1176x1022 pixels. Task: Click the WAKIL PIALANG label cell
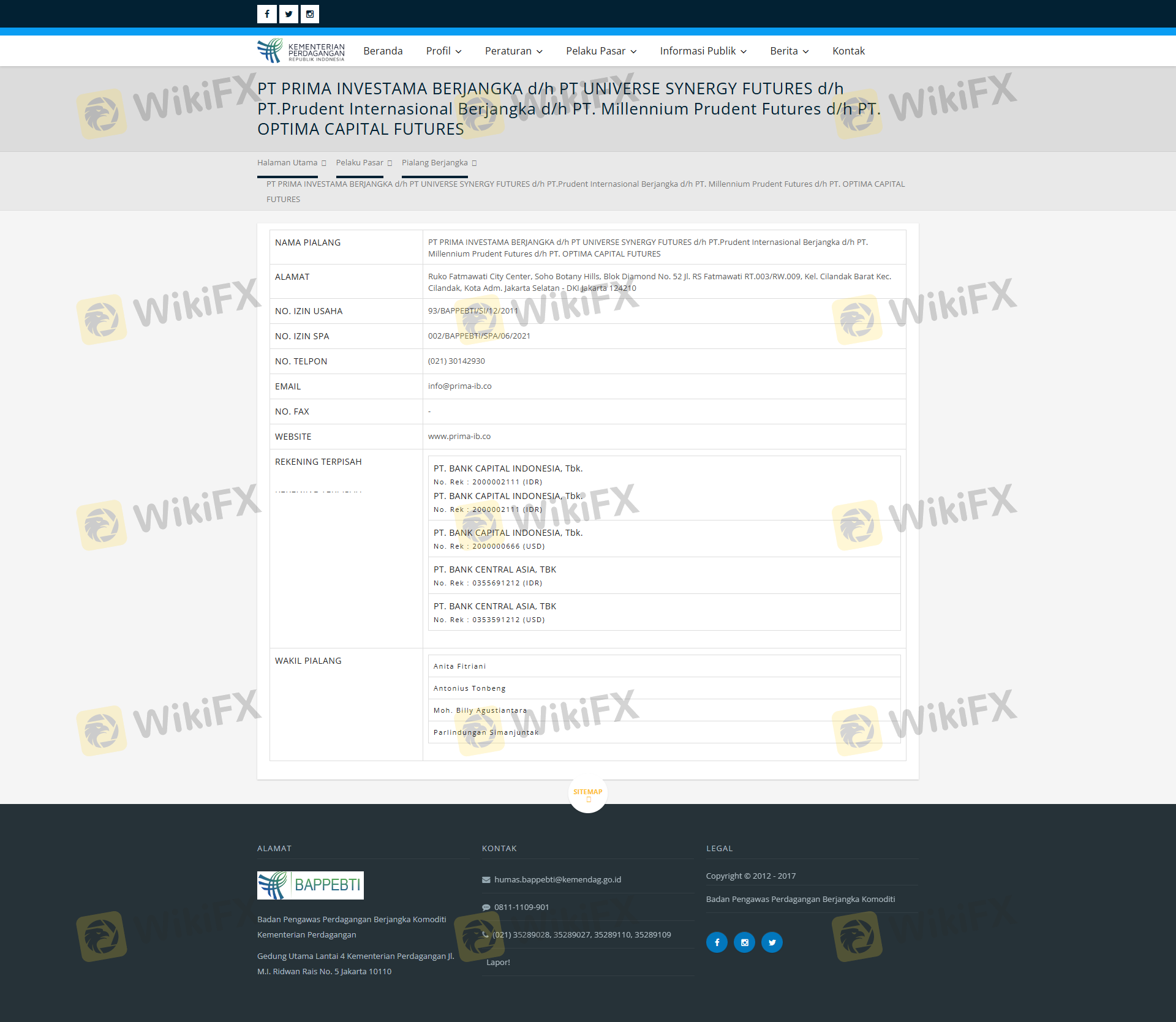346,705
